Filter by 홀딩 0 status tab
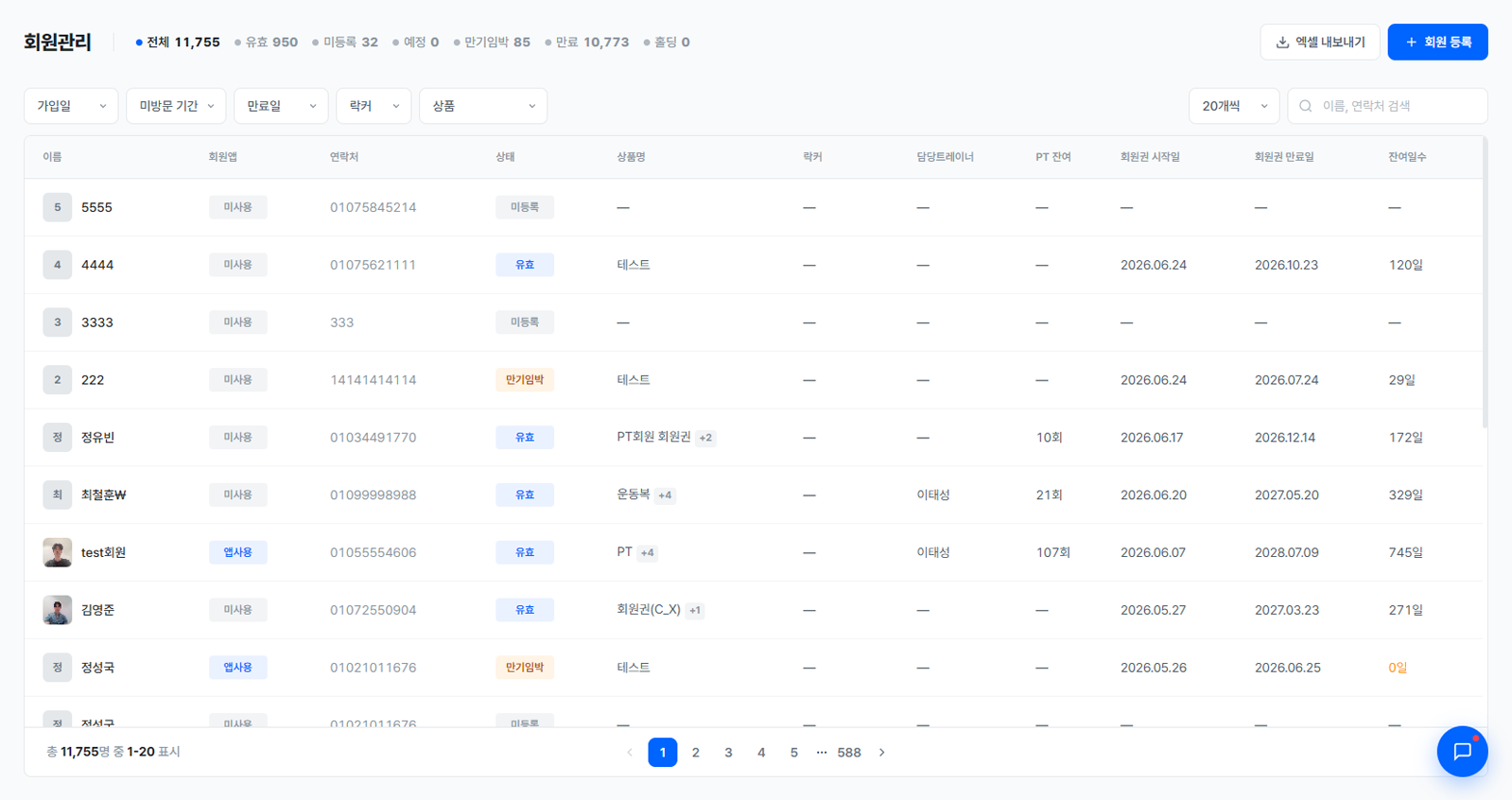The width and height of the screenshot is (1512, 800). (x=667, y=43)
